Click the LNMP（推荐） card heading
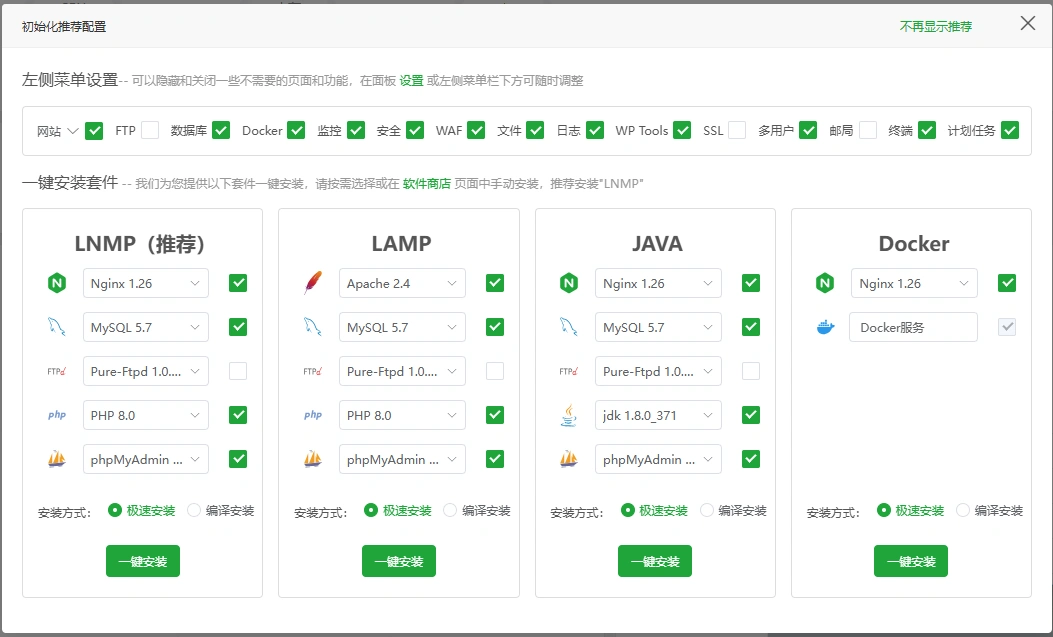 tap(140, 243)
